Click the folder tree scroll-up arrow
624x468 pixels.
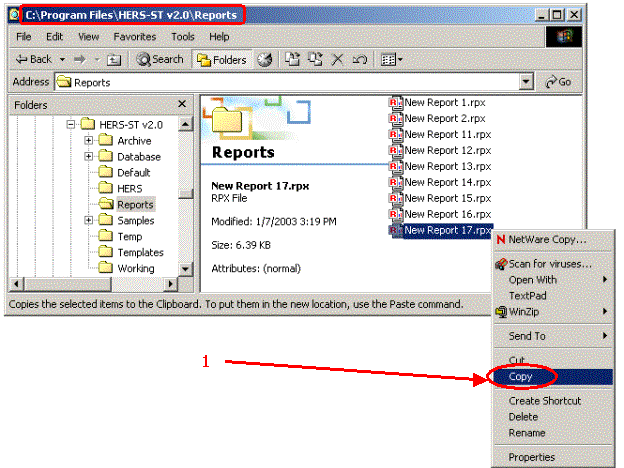pyautogui.click(x=185, y=124)
